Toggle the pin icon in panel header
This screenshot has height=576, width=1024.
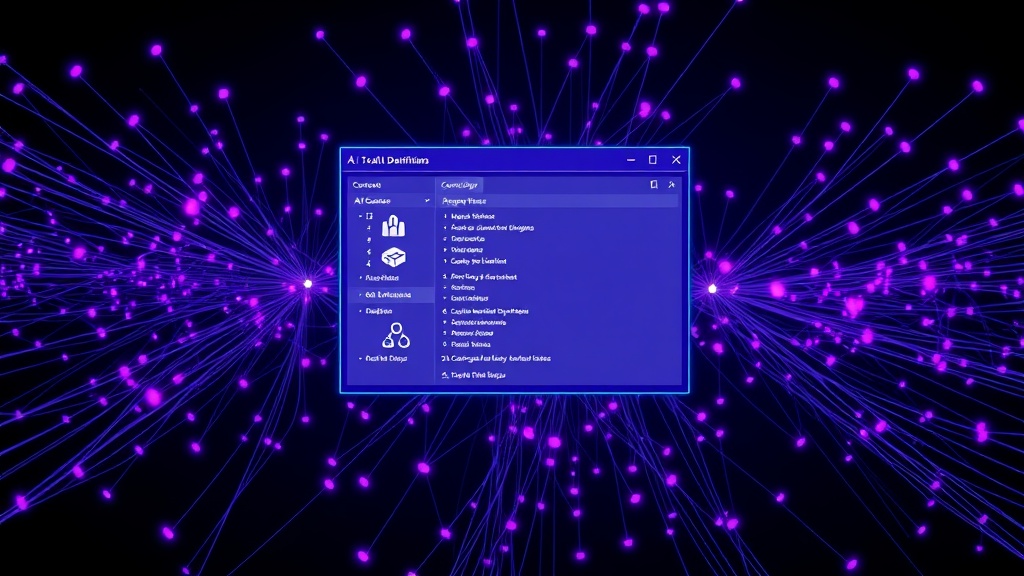tap(671, 185)
